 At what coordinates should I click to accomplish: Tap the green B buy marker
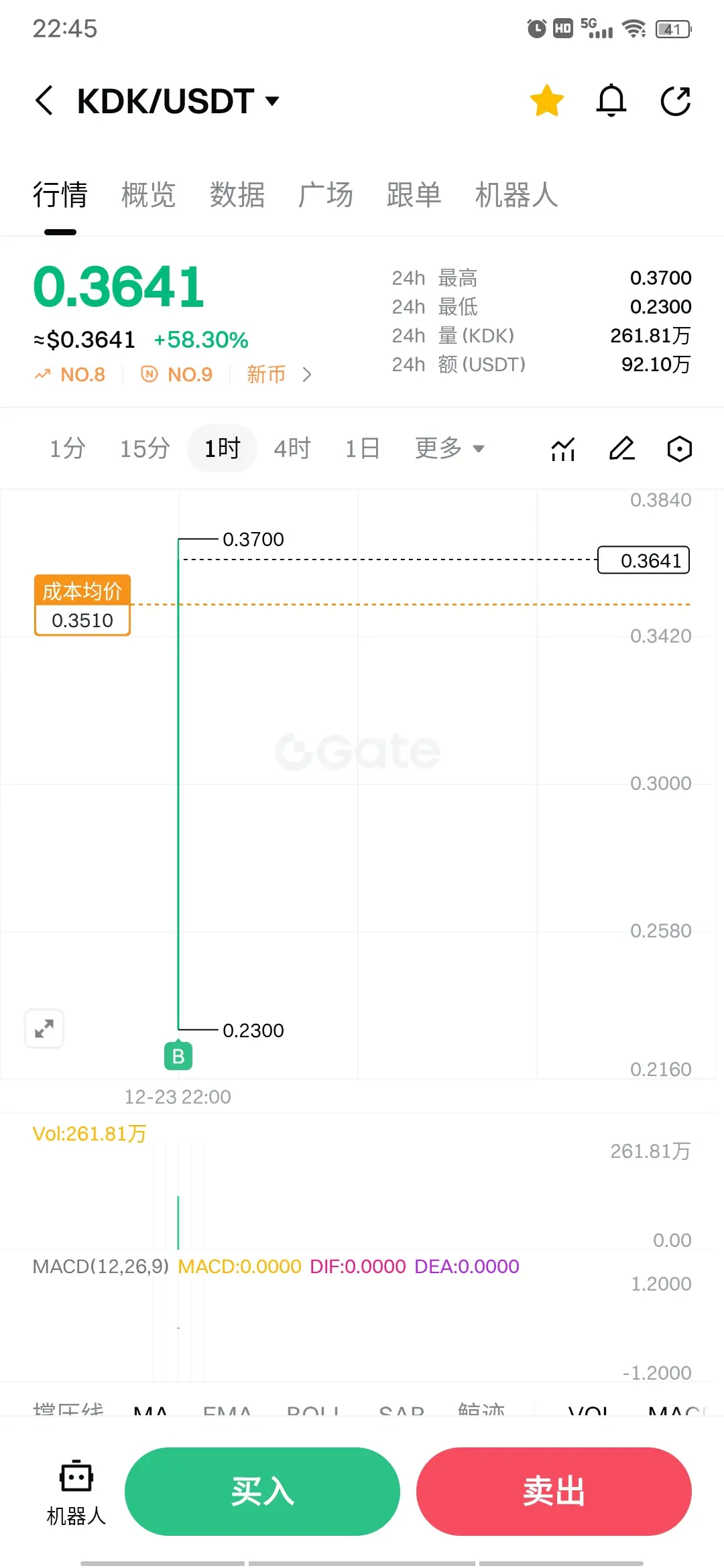click(x=178, y=1056)
